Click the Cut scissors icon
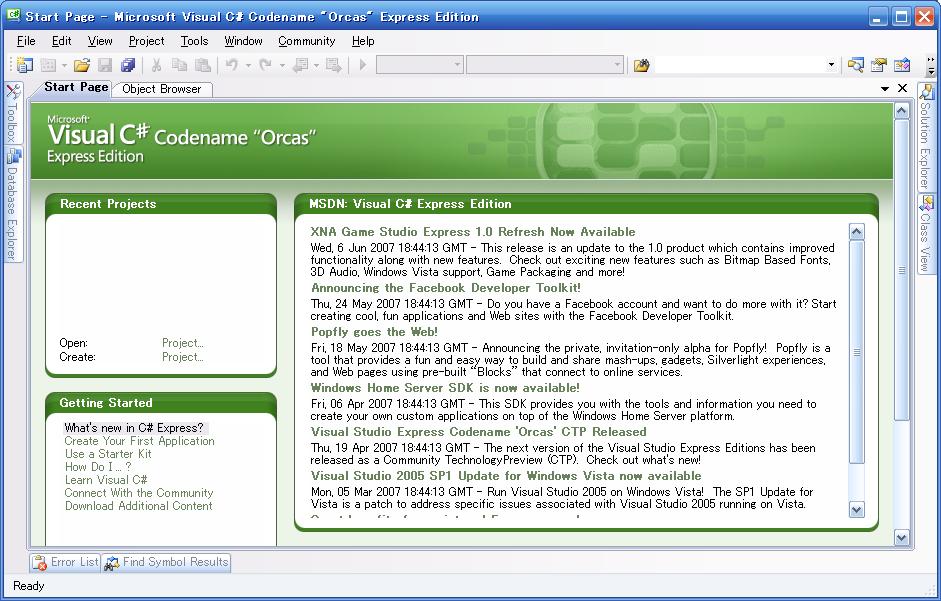The width and height of the screenshot is (941, 601). 157,65
